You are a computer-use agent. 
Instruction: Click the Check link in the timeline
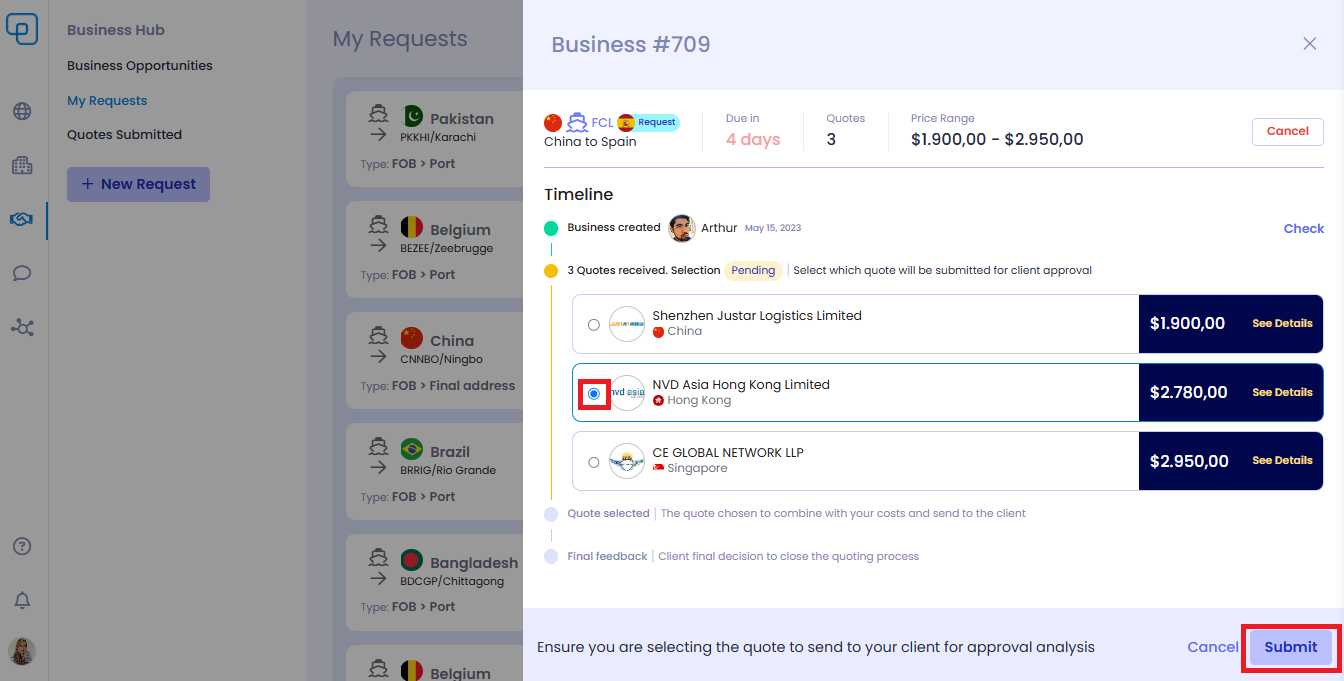[x=1304, y=228]
